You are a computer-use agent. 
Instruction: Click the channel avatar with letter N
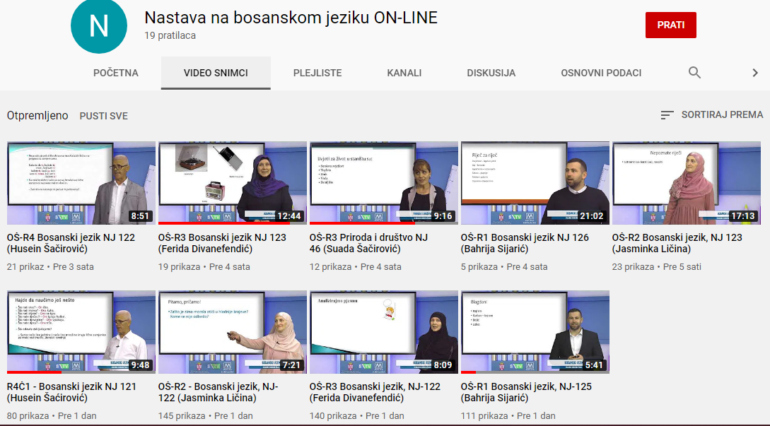100,27
